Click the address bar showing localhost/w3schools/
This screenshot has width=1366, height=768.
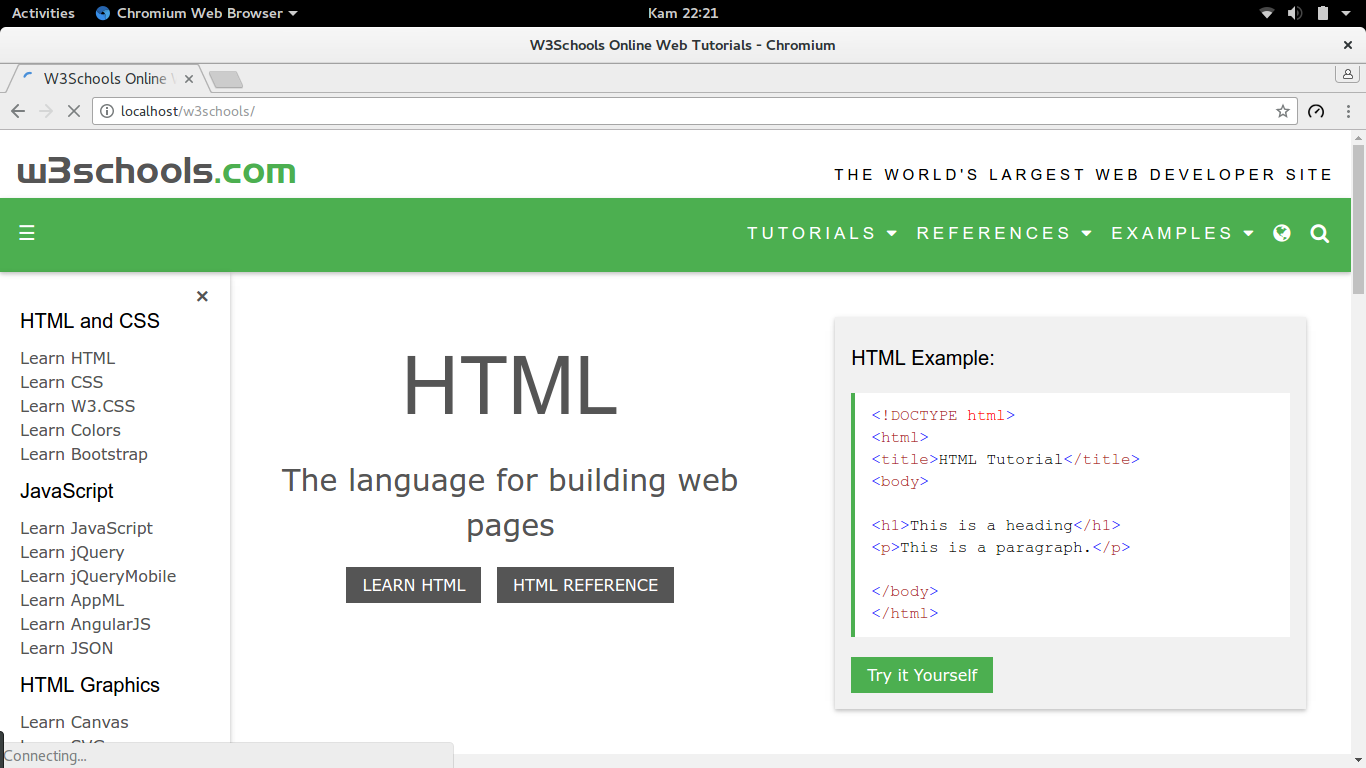point(695,111)
